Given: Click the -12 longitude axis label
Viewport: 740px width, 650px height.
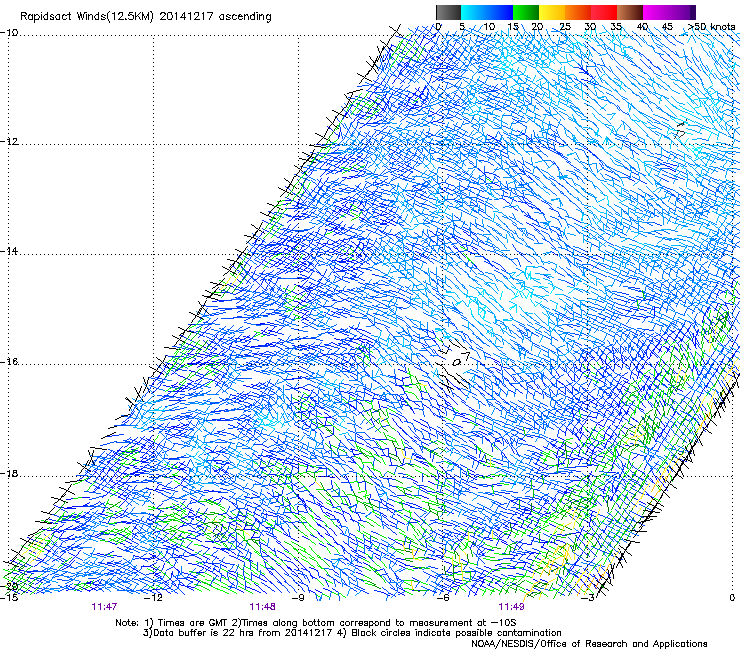Looking at the screenshot, I should pos(153,597).
